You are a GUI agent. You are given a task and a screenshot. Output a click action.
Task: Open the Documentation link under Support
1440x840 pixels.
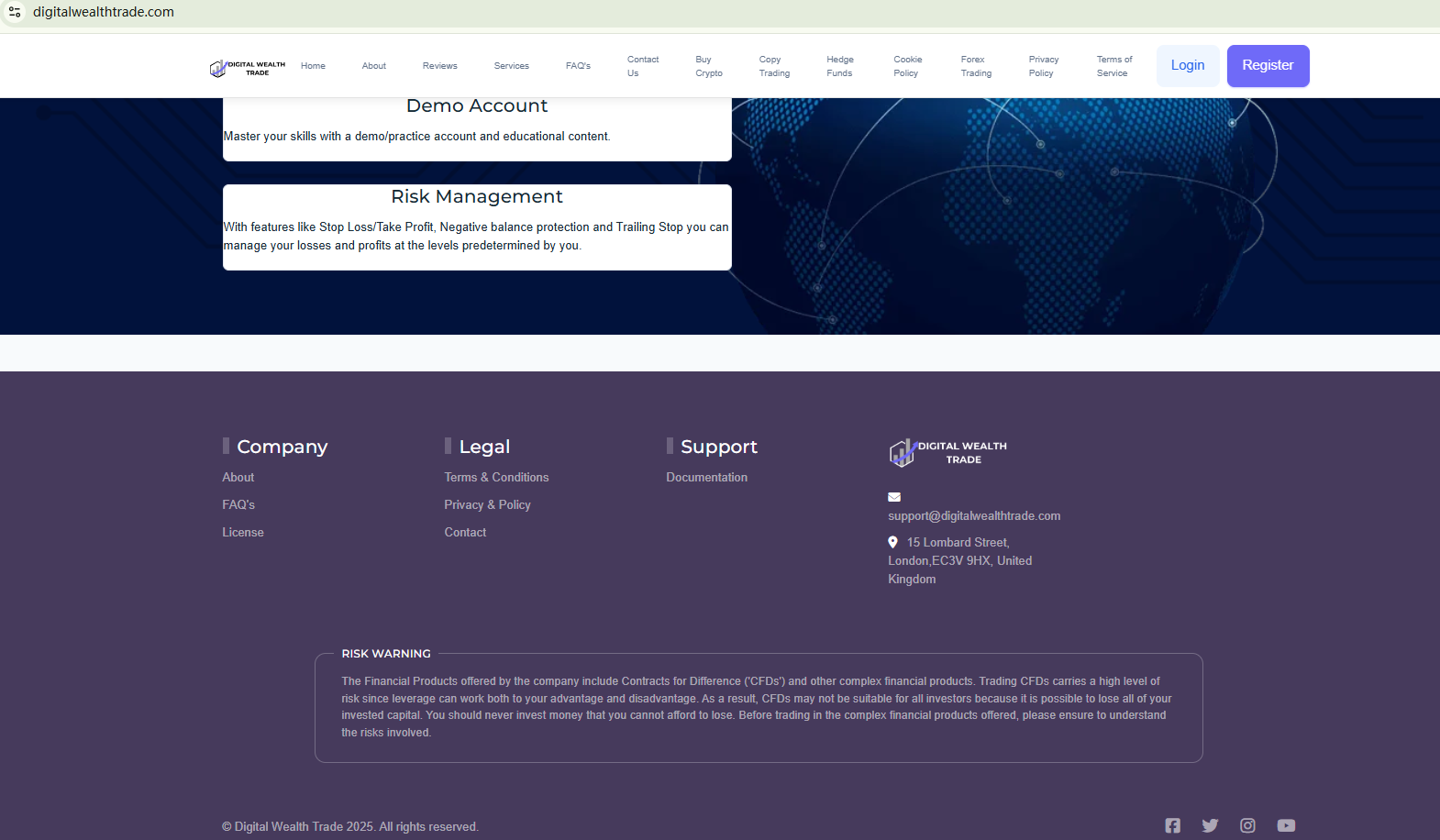706,477
